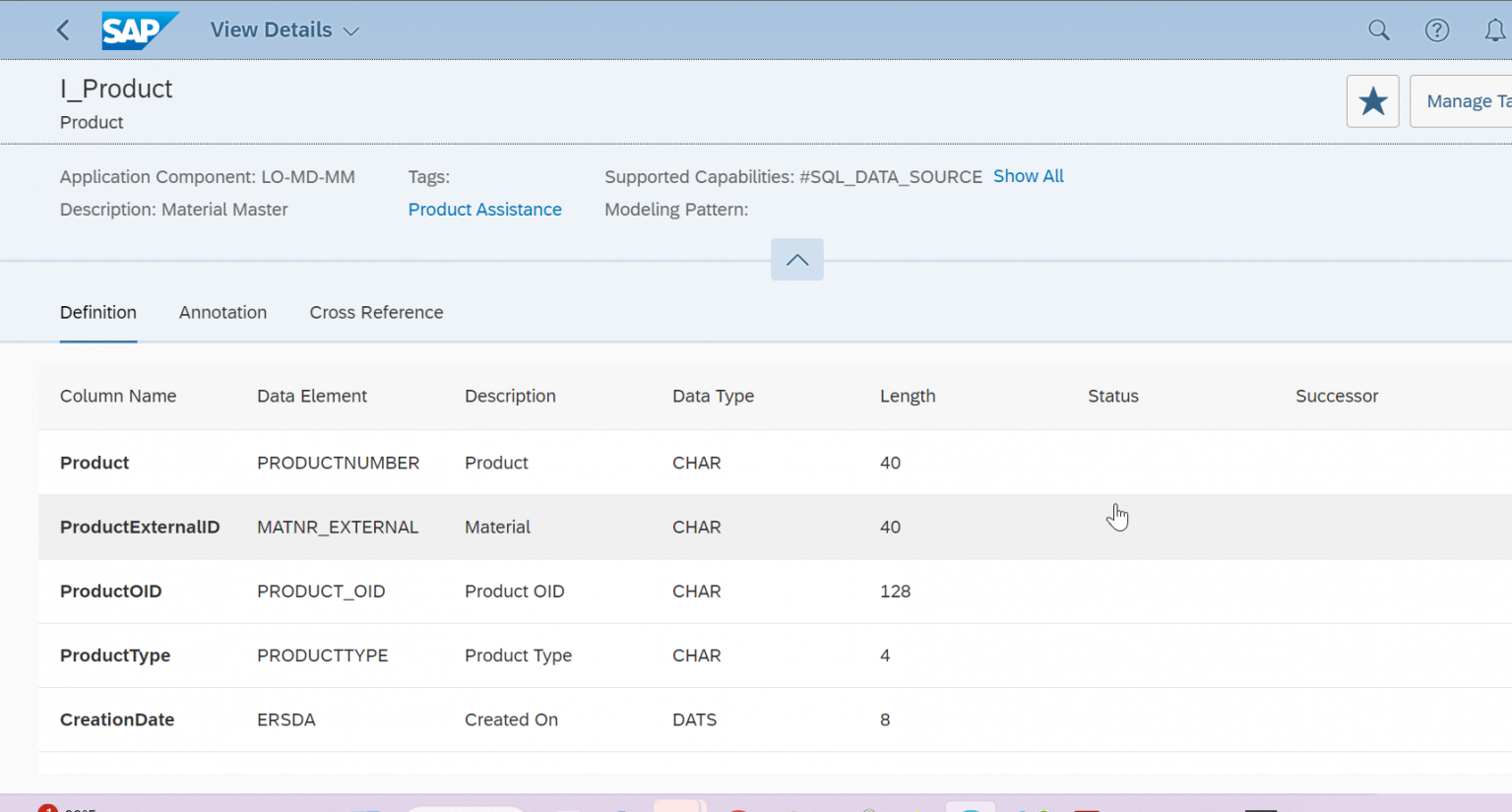Click the cursor hovering in the Status column area
This screenshot has height=812, width=1512.
1118,516
